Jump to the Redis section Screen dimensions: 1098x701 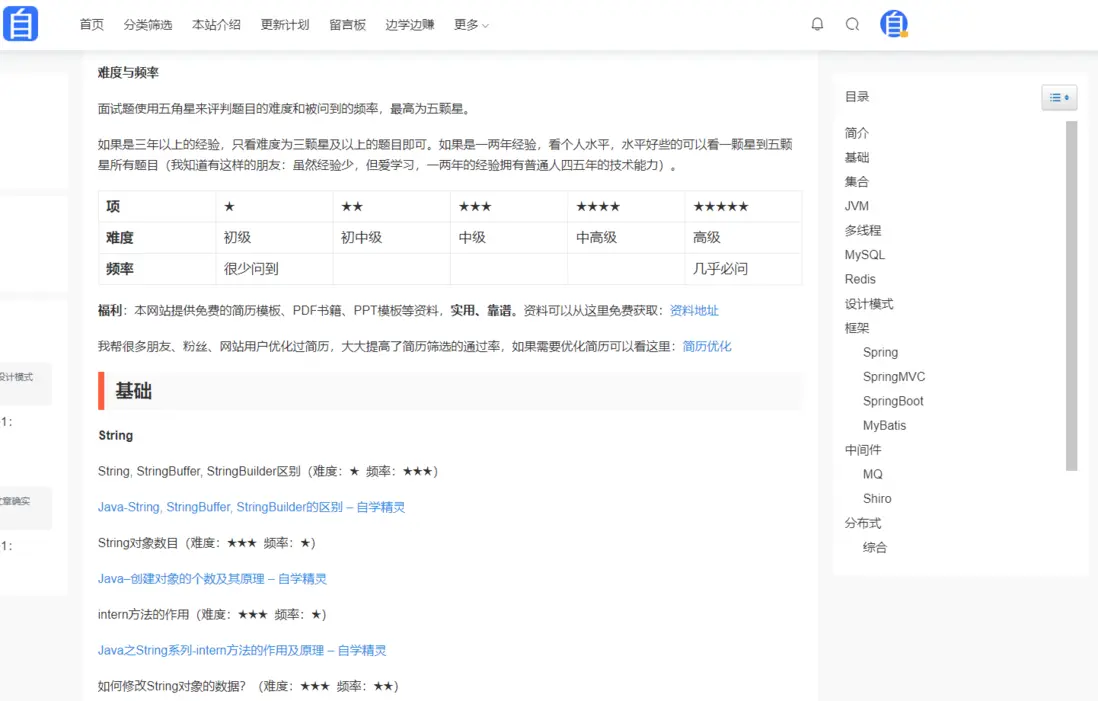coord(860,279)
